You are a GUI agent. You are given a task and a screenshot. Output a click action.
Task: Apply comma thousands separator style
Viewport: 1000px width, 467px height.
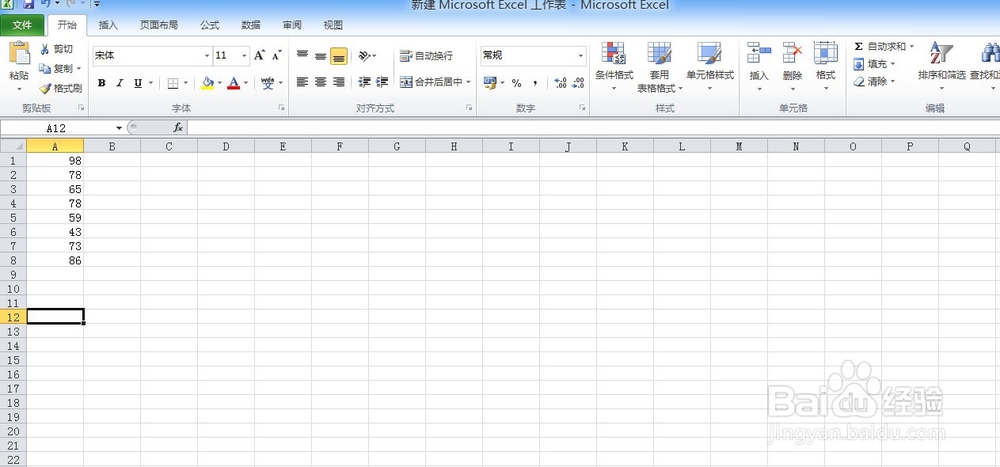(x=535, y=83)
